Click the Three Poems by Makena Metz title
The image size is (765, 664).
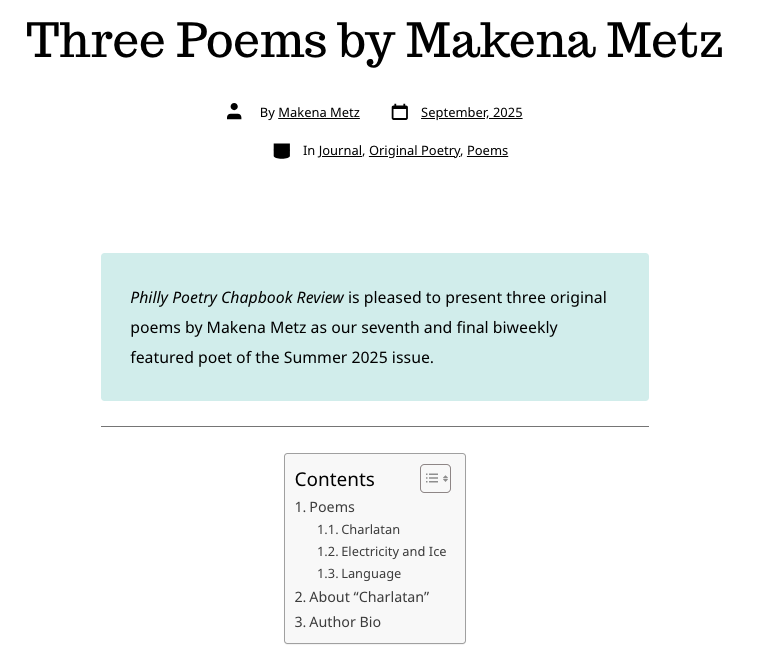(374, 40)
